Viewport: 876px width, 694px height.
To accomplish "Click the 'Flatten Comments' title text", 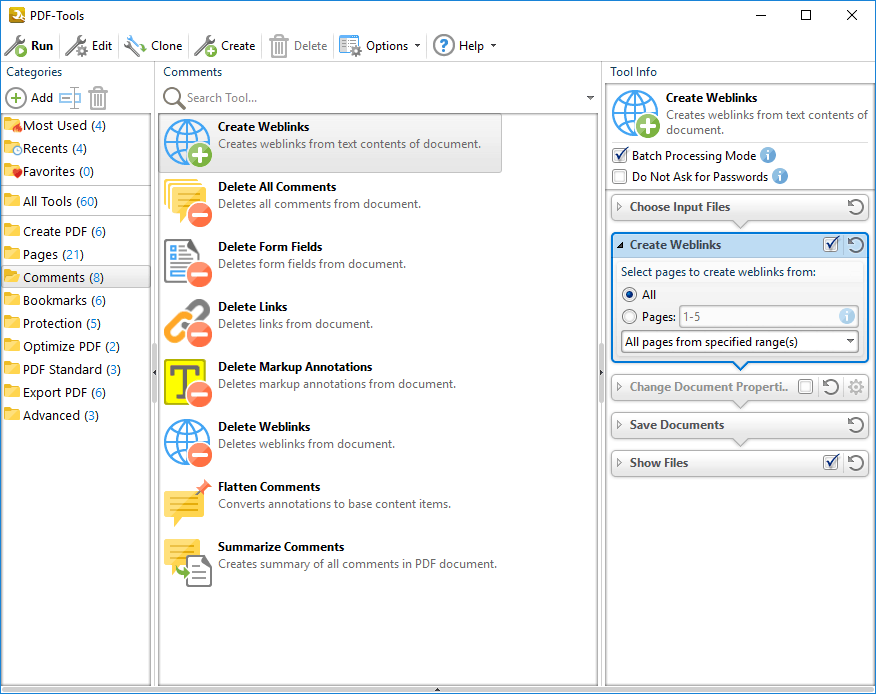I will (x=269, y=487).
